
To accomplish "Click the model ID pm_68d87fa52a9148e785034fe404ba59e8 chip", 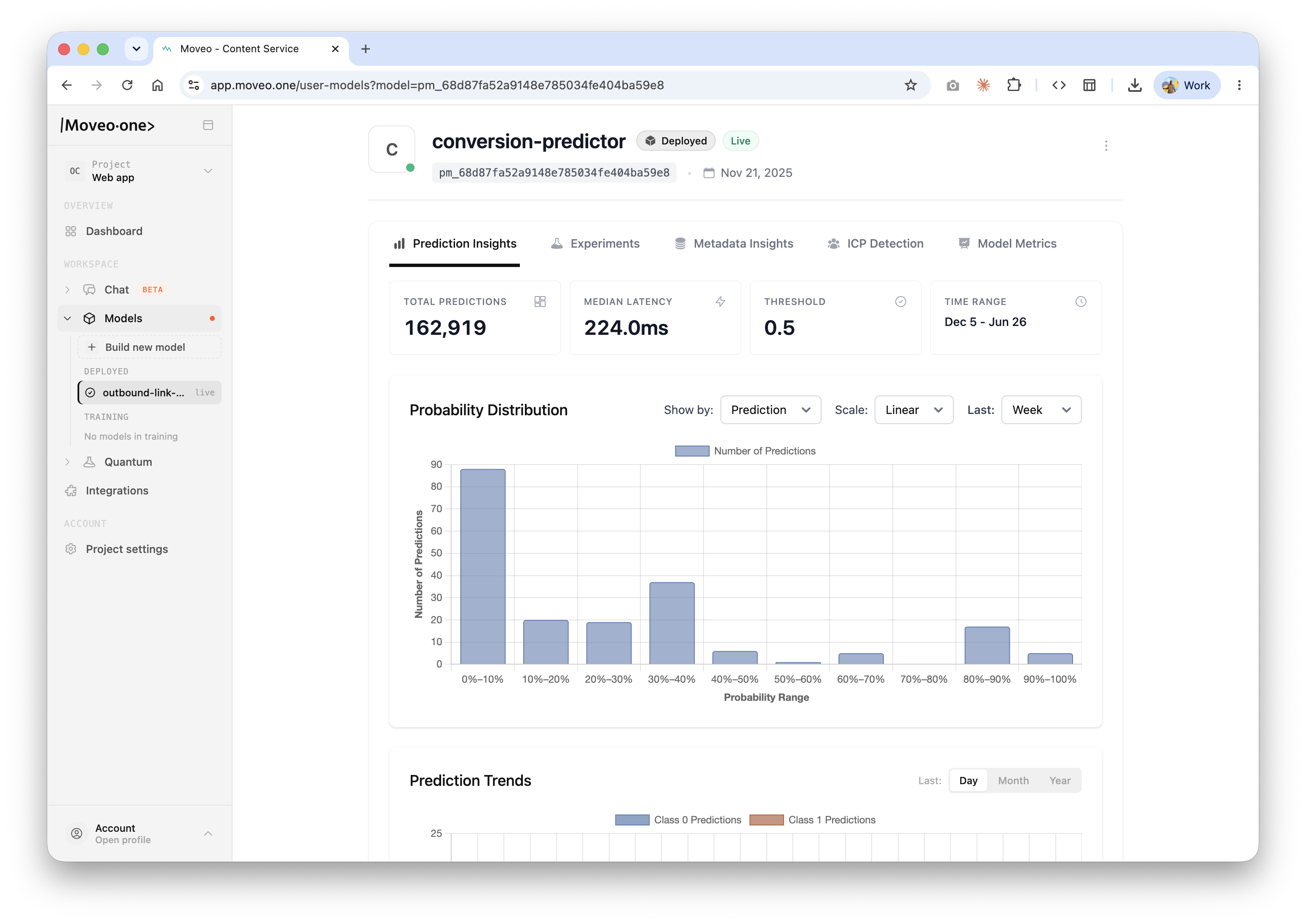I will point(554,173).
